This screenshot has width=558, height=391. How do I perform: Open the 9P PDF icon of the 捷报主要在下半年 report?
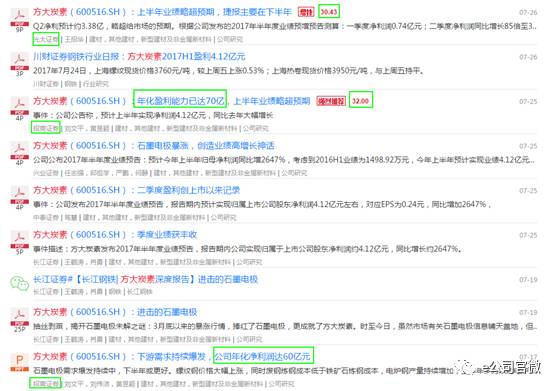(x=20, y=21)
